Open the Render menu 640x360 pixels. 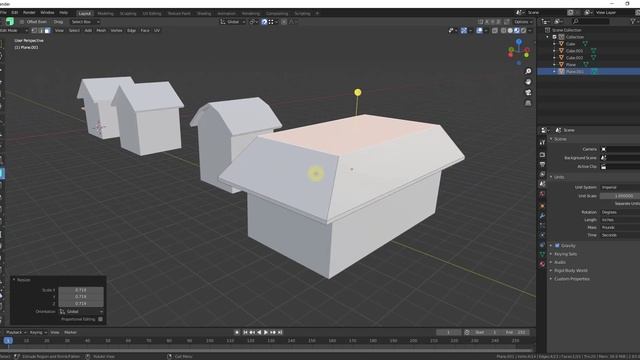point(29,13)
